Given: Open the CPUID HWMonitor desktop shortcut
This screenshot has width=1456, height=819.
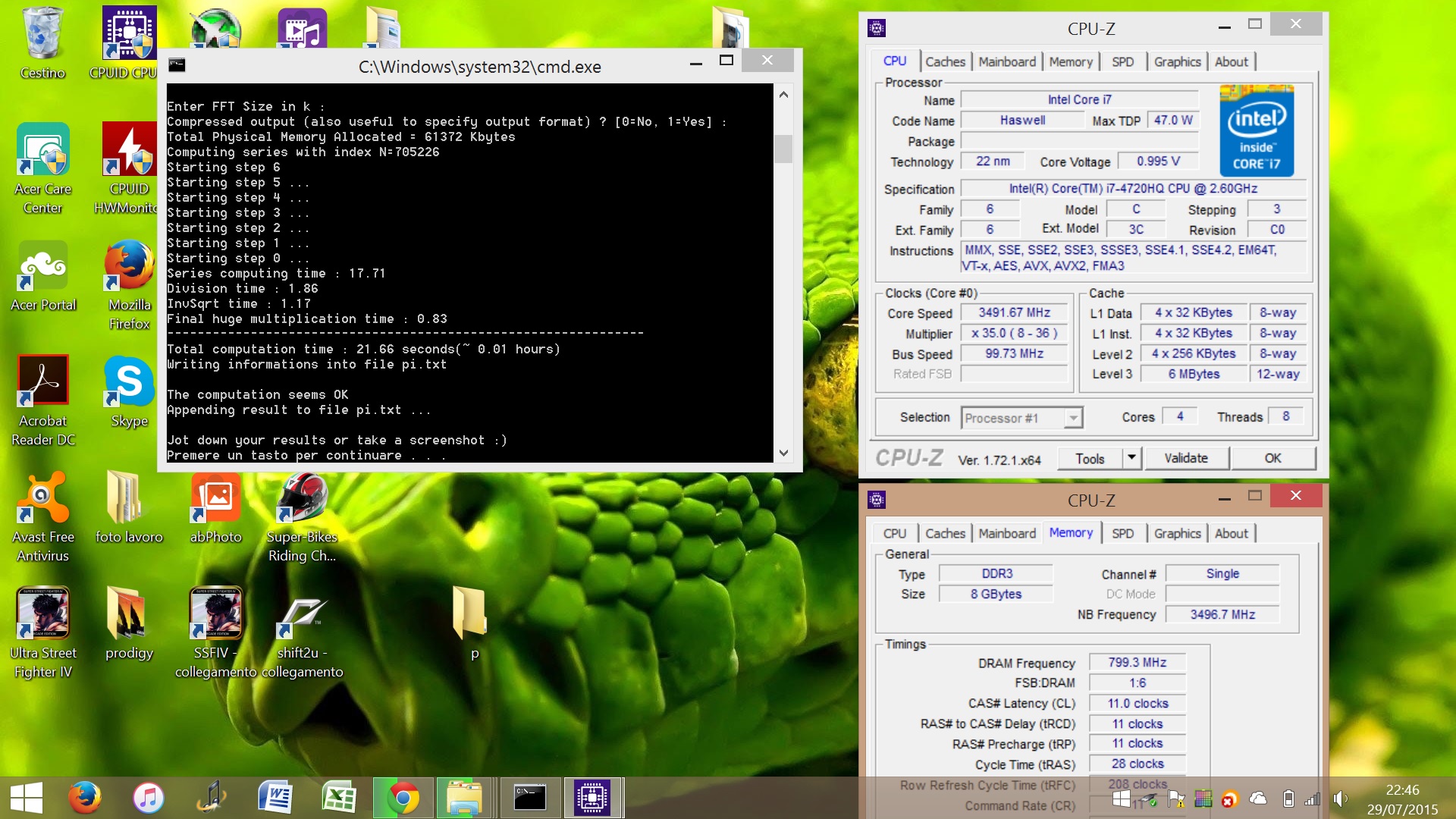Looking at the screenshot, I should click(129, 168).
